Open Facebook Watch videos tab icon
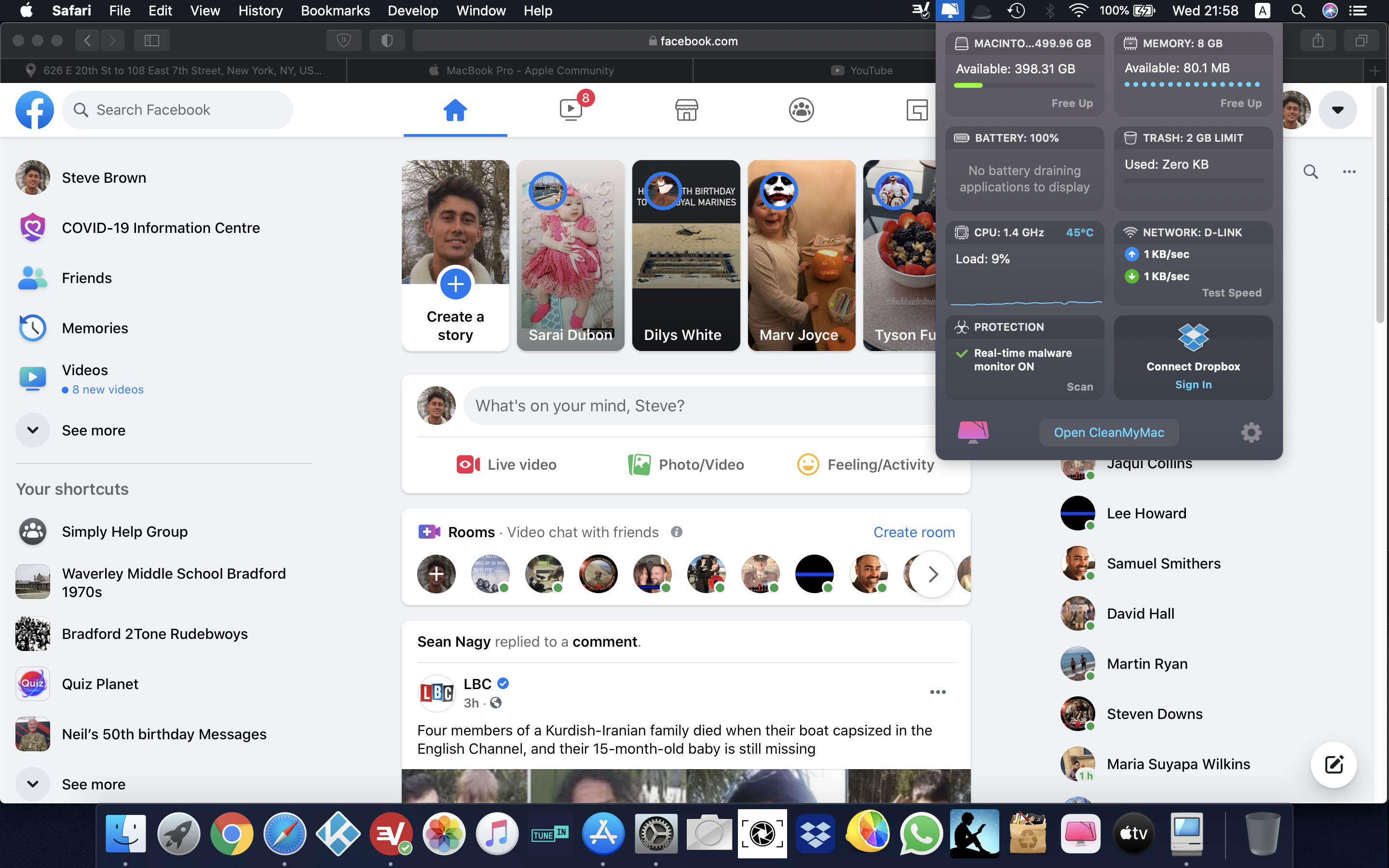The height and width of the screenshot is (868, 1389). pos(571,109)
